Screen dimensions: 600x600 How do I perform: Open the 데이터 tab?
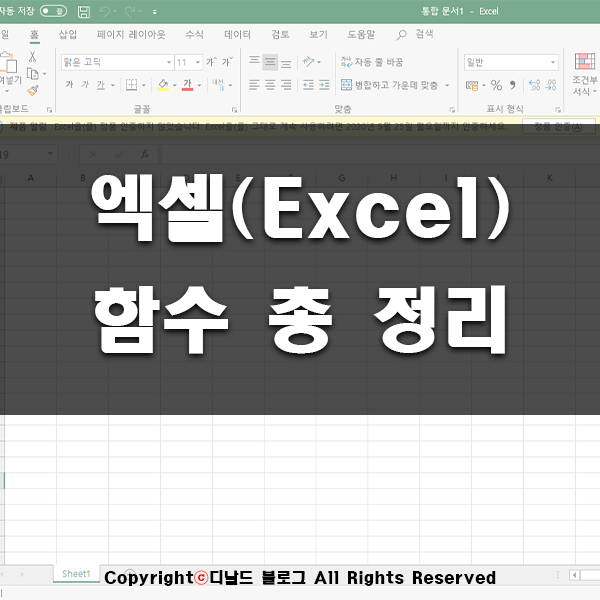coord(237,34)
